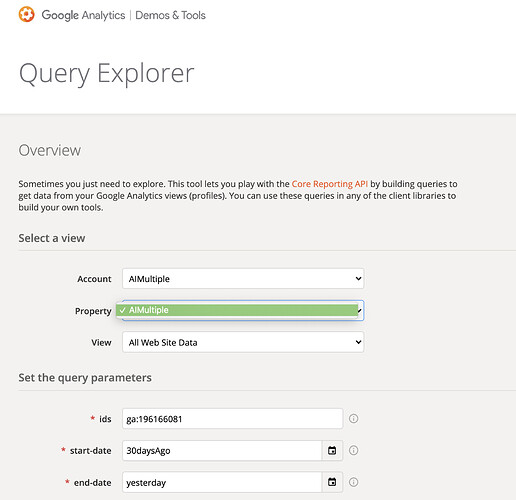Show info for the end-date parameter

(353, 482)
